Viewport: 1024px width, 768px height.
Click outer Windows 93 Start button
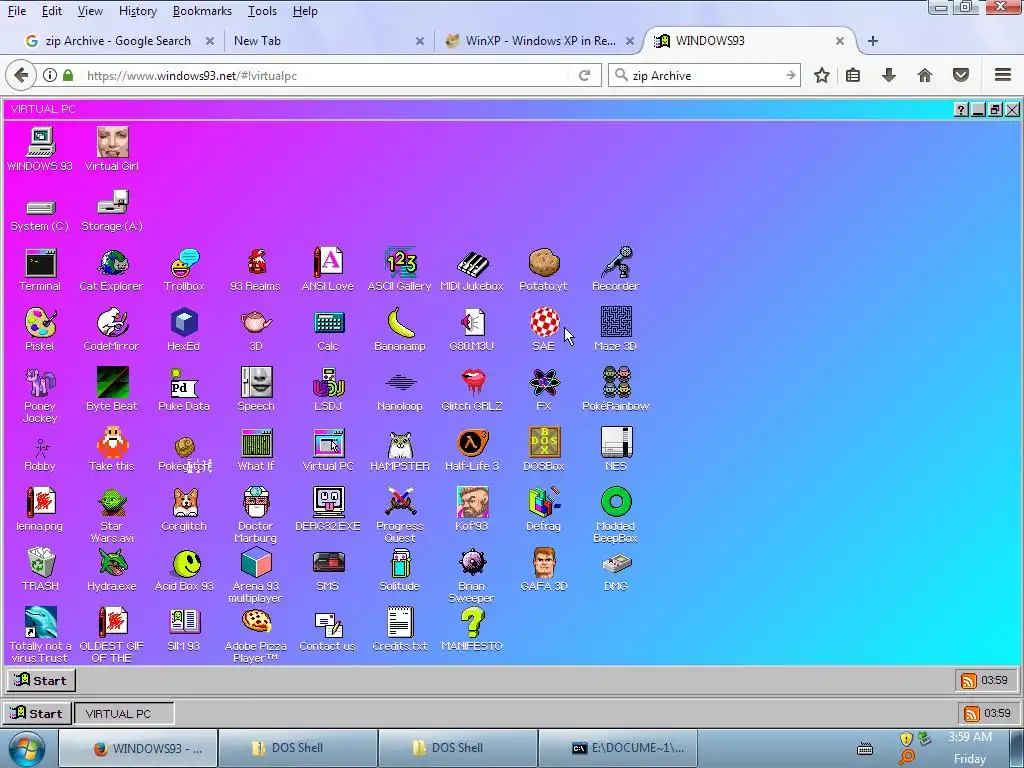(x=37, y=713)
